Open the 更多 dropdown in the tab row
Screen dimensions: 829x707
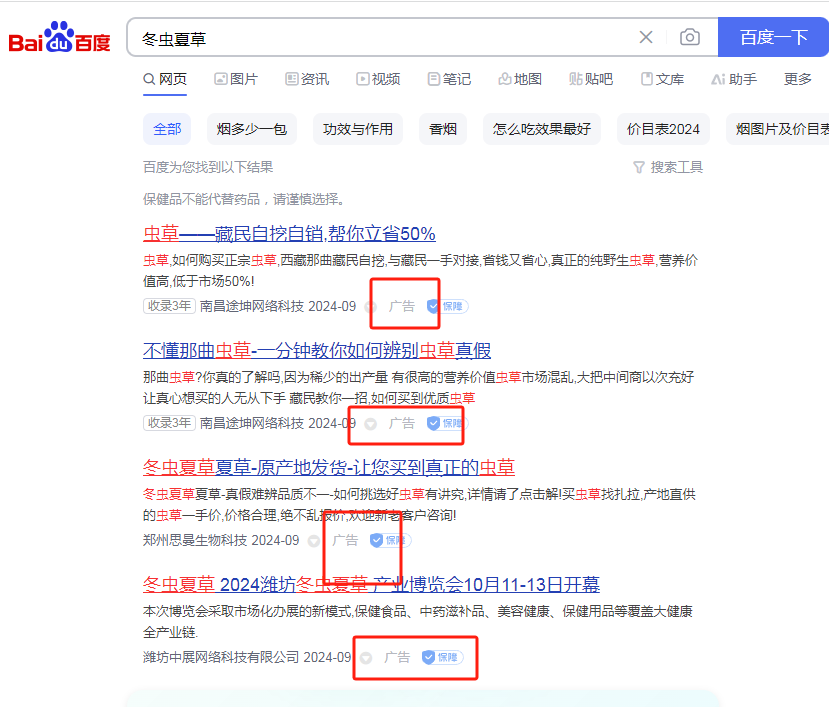797,78
